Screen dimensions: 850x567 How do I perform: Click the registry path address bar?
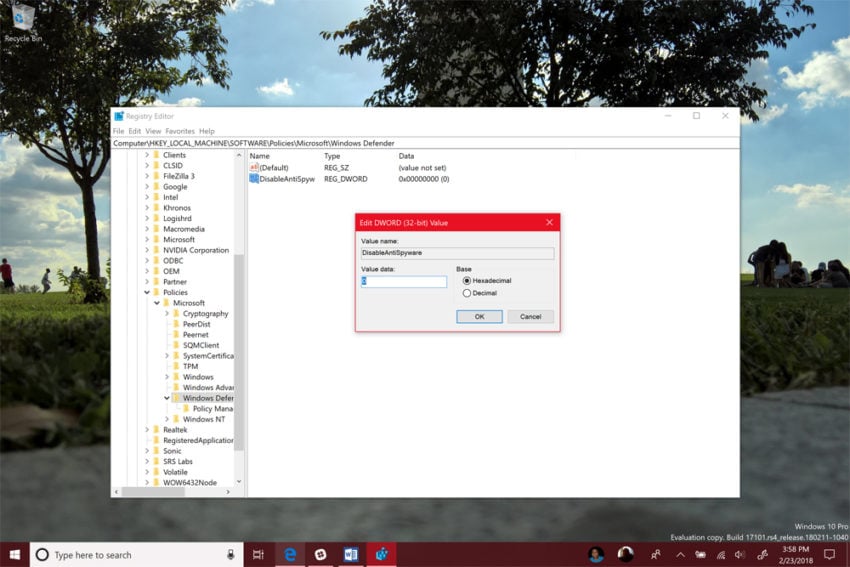(425, 143)
